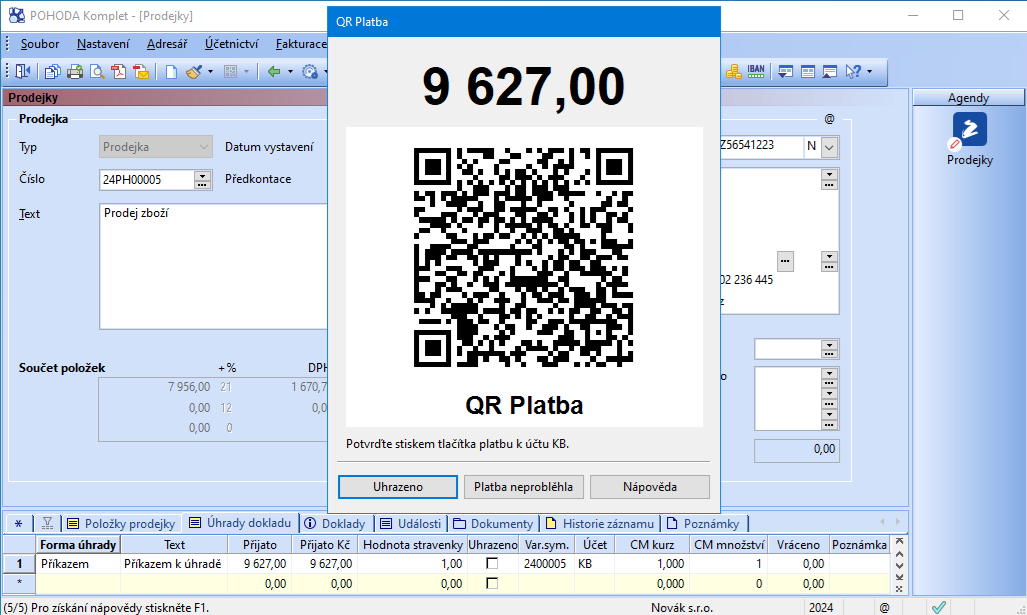Click the gear settings toolbar icon
The width and height of the screenshot is (1027, 615).
[x=310, y=71]
